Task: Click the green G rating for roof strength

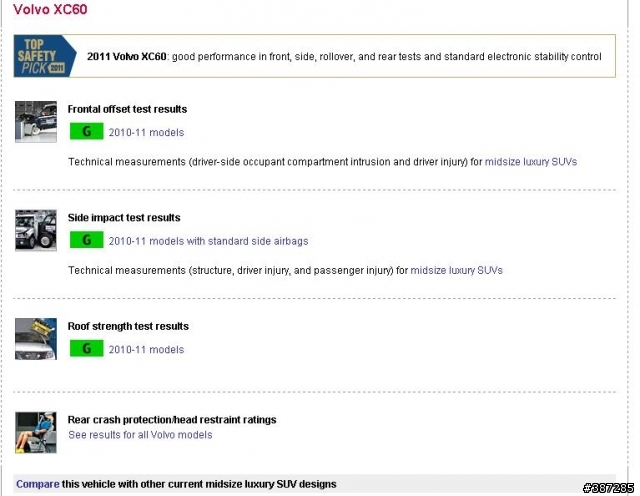Action: point(87,349)
